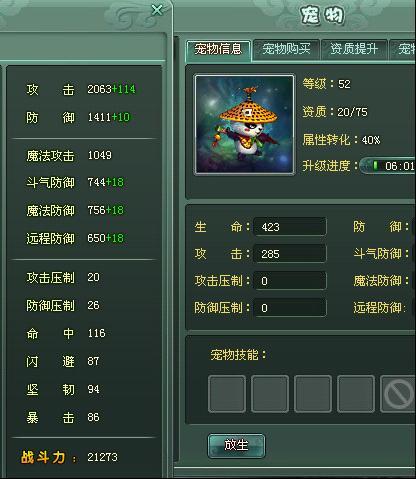Click the 生命 value field showing 423
Screen dimensions: 416x479
click(290, 227)
